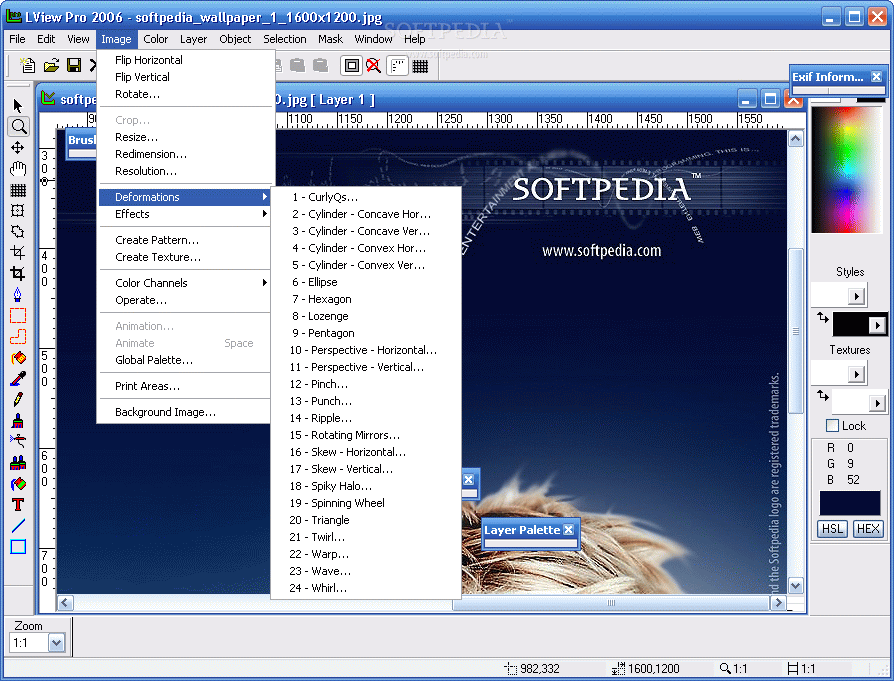Enable the Lock checkbox

(832, 425)
